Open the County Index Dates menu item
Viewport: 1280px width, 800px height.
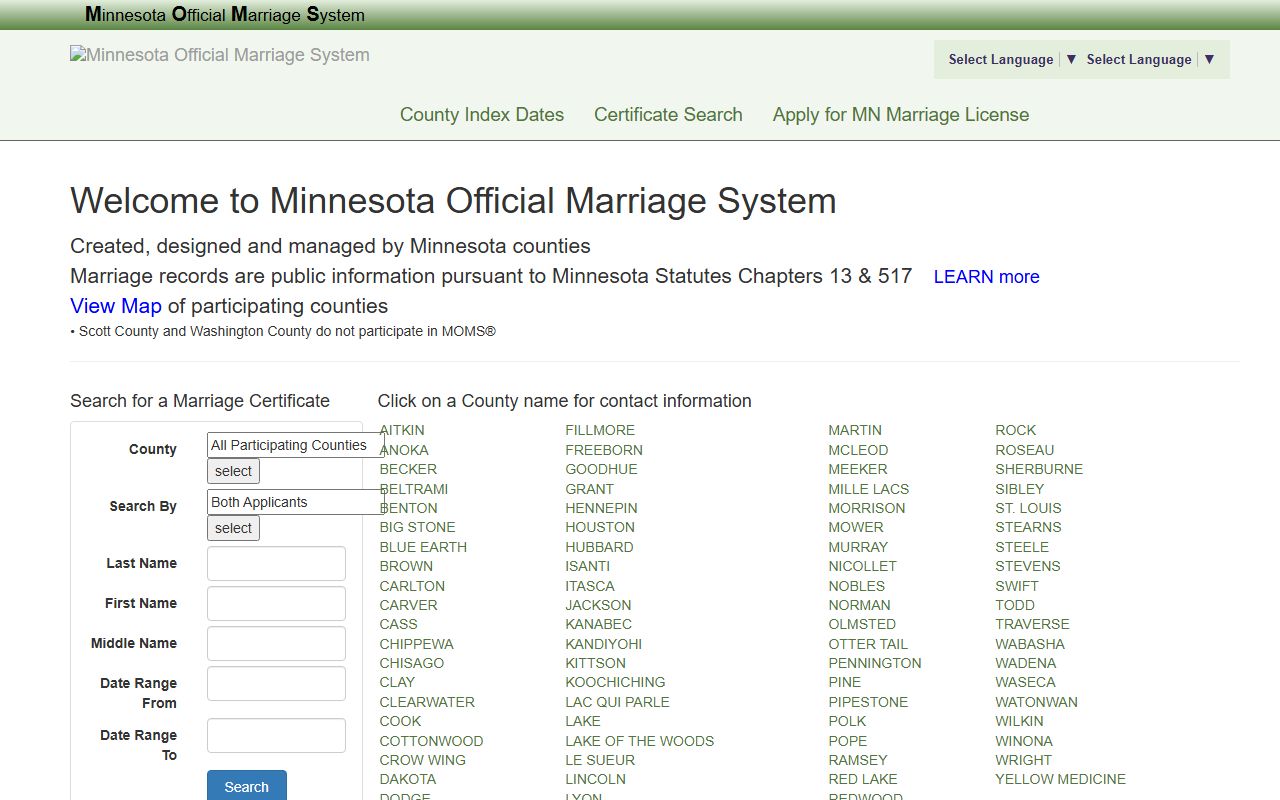pyautogui.click(x=482, y=114)
